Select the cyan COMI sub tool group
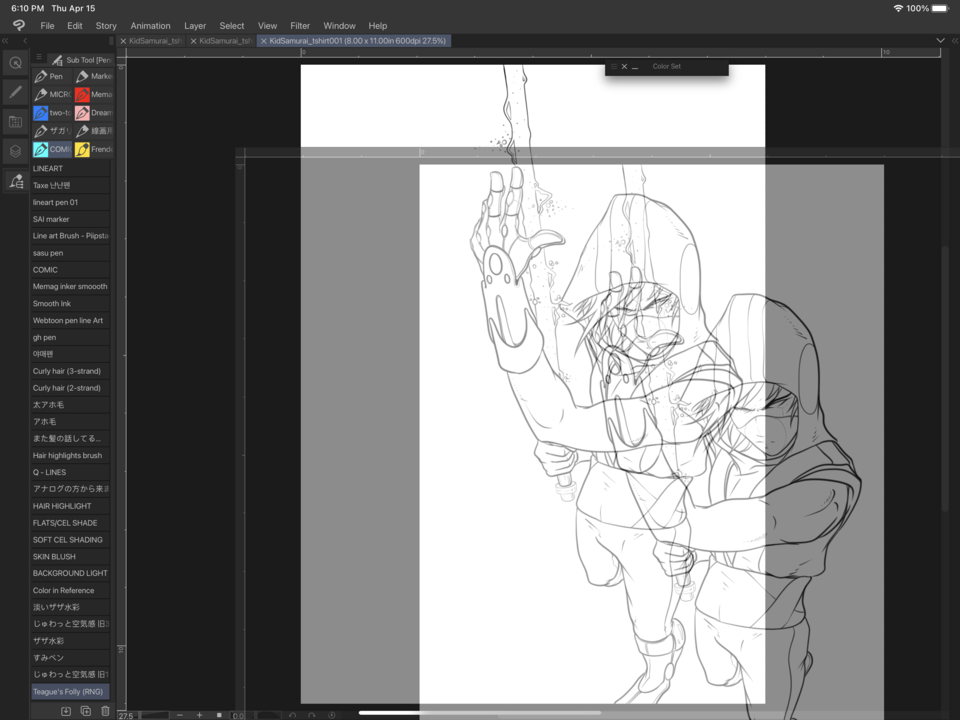This screenshot has height=720, width=960. (51, 149)
